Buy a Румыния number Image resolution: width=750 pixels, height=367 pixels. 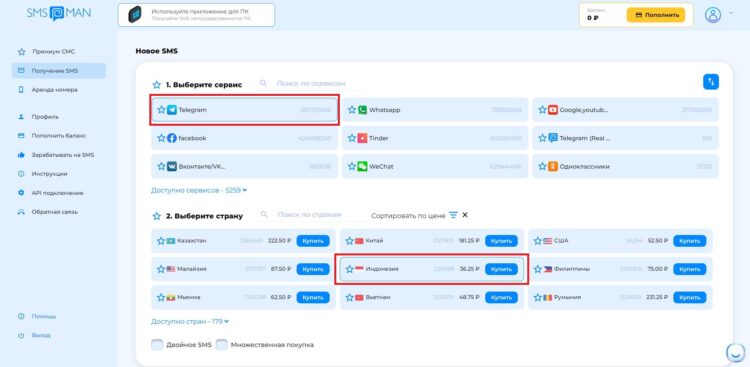coord(690,298)
